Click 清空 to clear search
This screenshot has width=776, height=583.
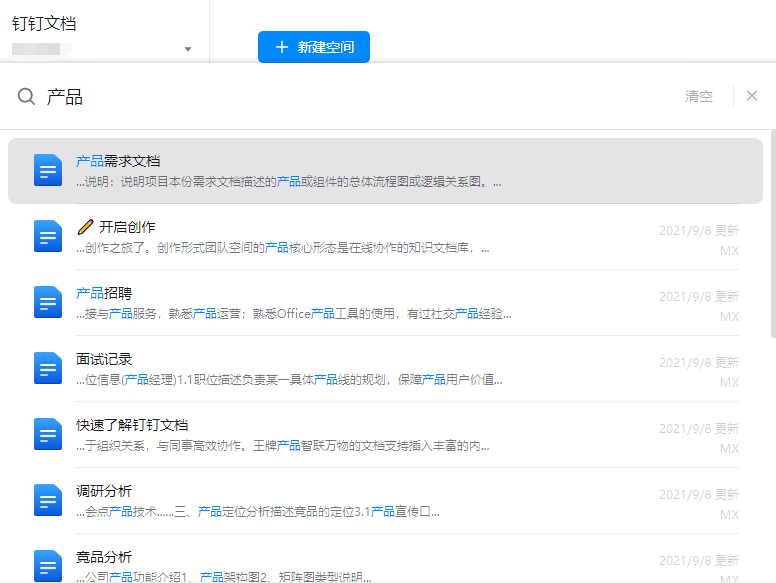(698, 96)
